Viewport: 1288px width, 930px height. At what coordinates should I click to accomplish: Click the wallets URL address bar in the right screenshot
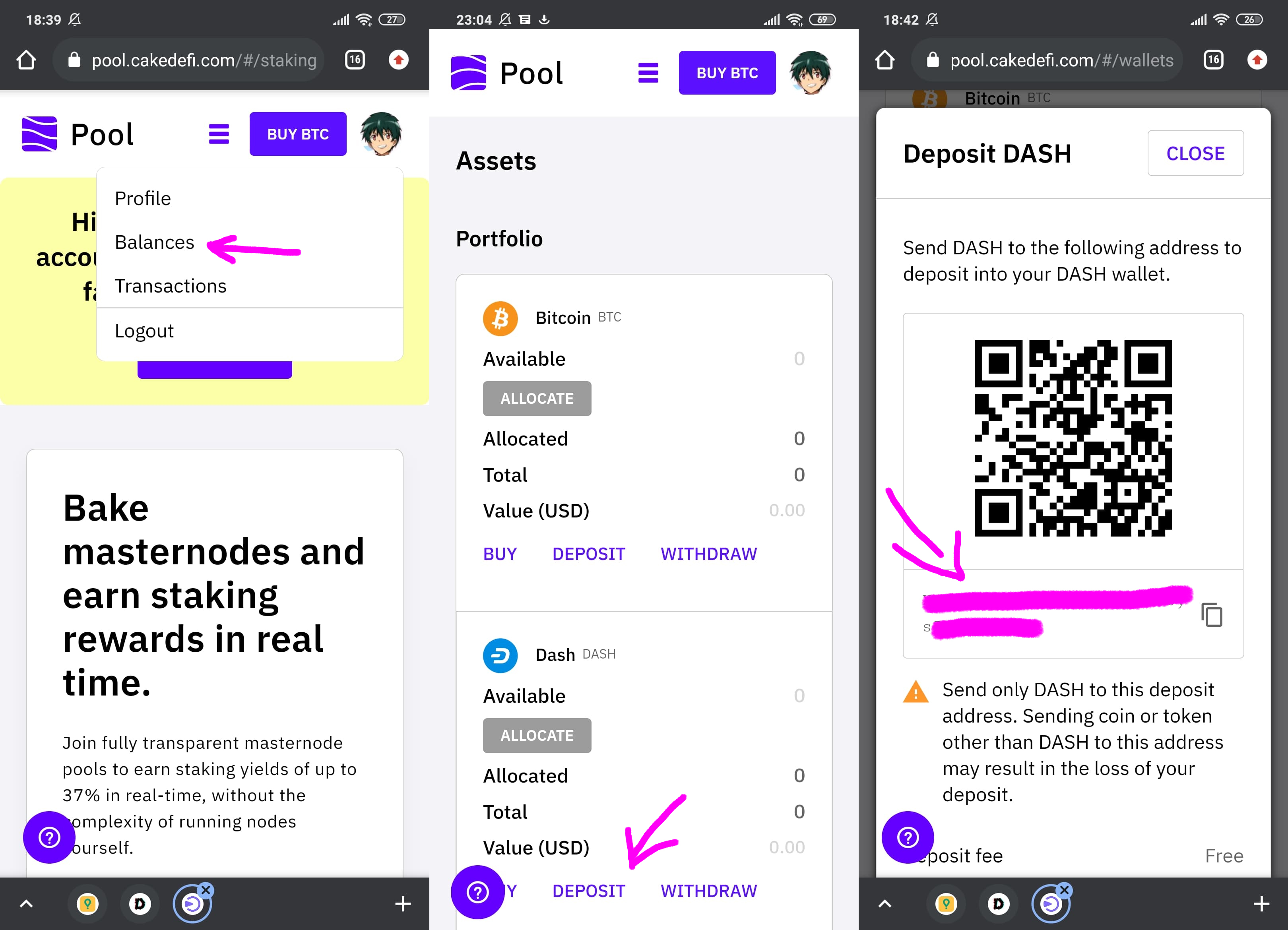coord(1047,60)
